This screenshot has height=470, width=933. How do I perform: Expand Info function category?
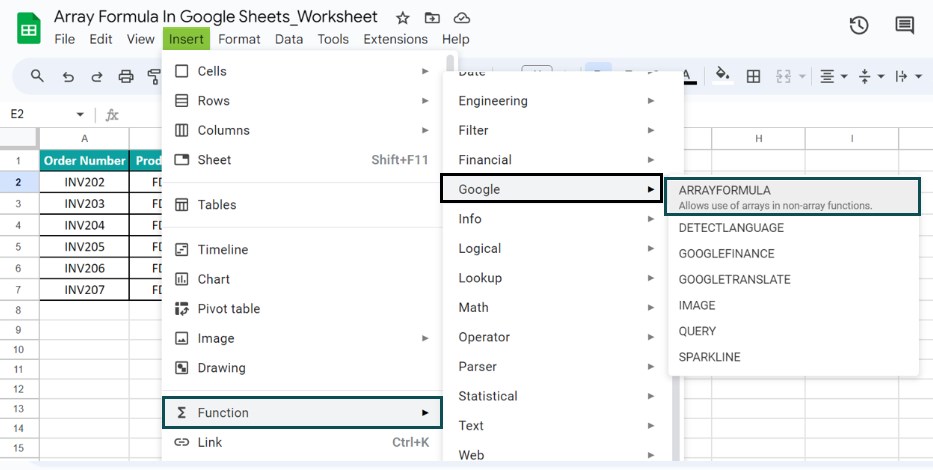[x=556, y=219]
